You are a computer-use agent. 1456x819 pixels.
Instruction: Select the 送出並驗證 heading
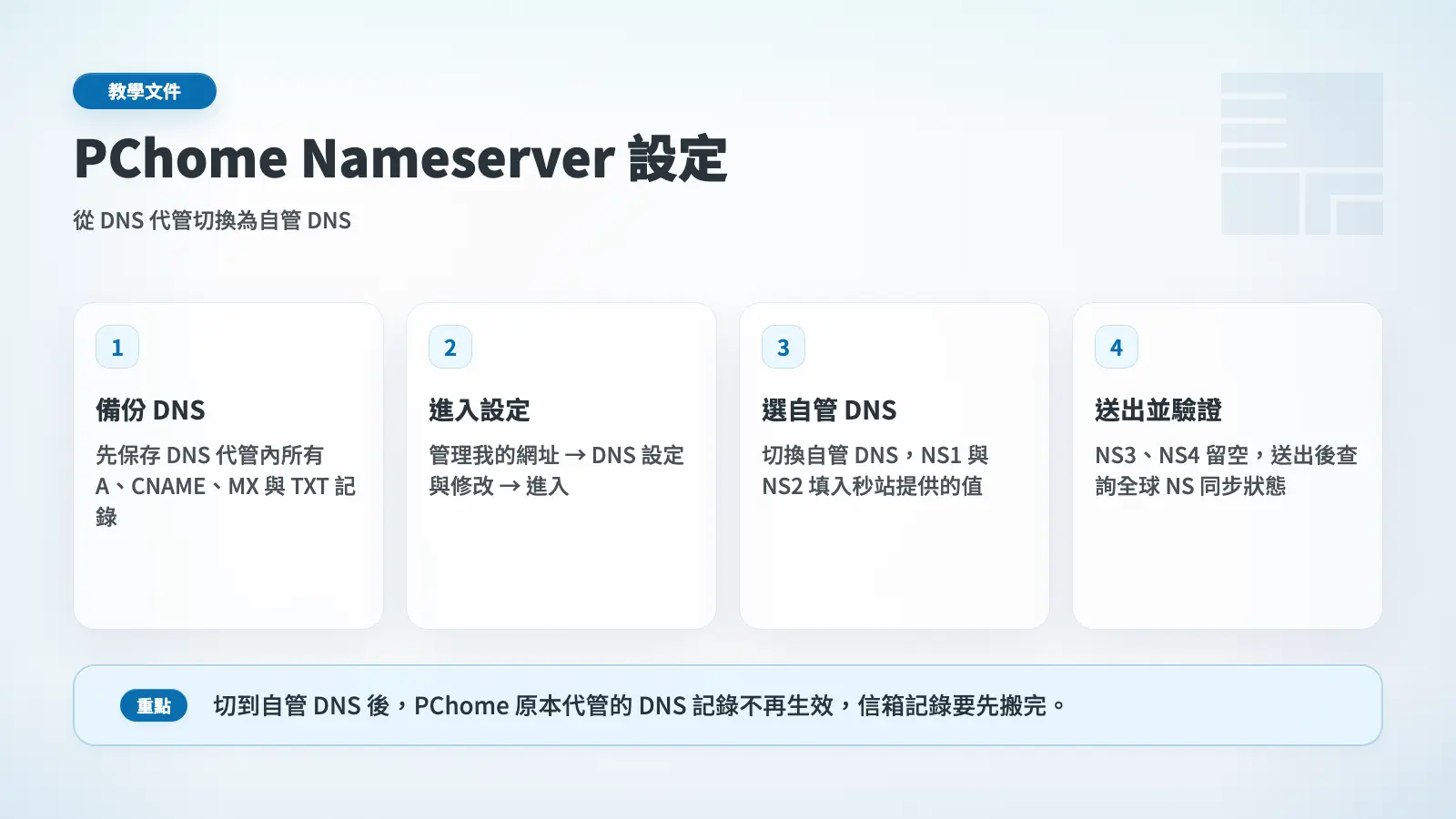tap(1158, 410)
